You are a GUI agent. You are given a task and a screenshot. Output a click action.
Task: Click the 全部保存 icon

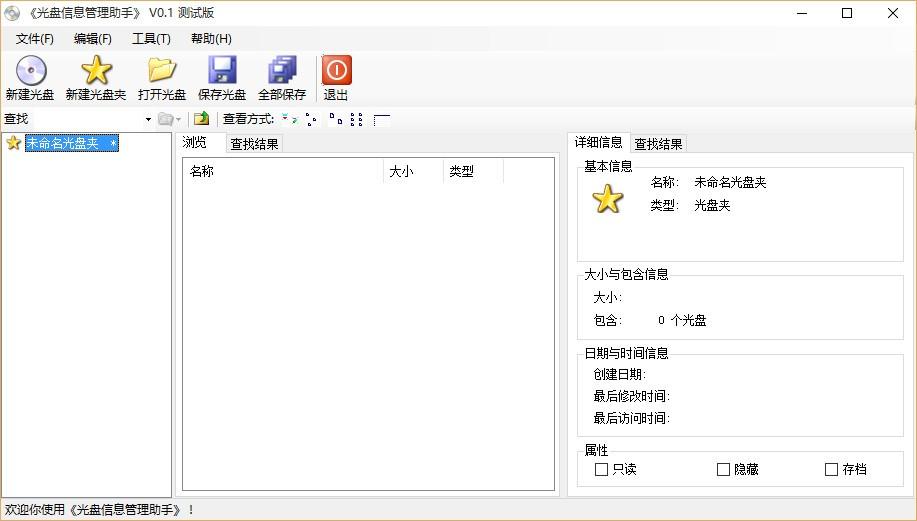click(x=282, y=70)
